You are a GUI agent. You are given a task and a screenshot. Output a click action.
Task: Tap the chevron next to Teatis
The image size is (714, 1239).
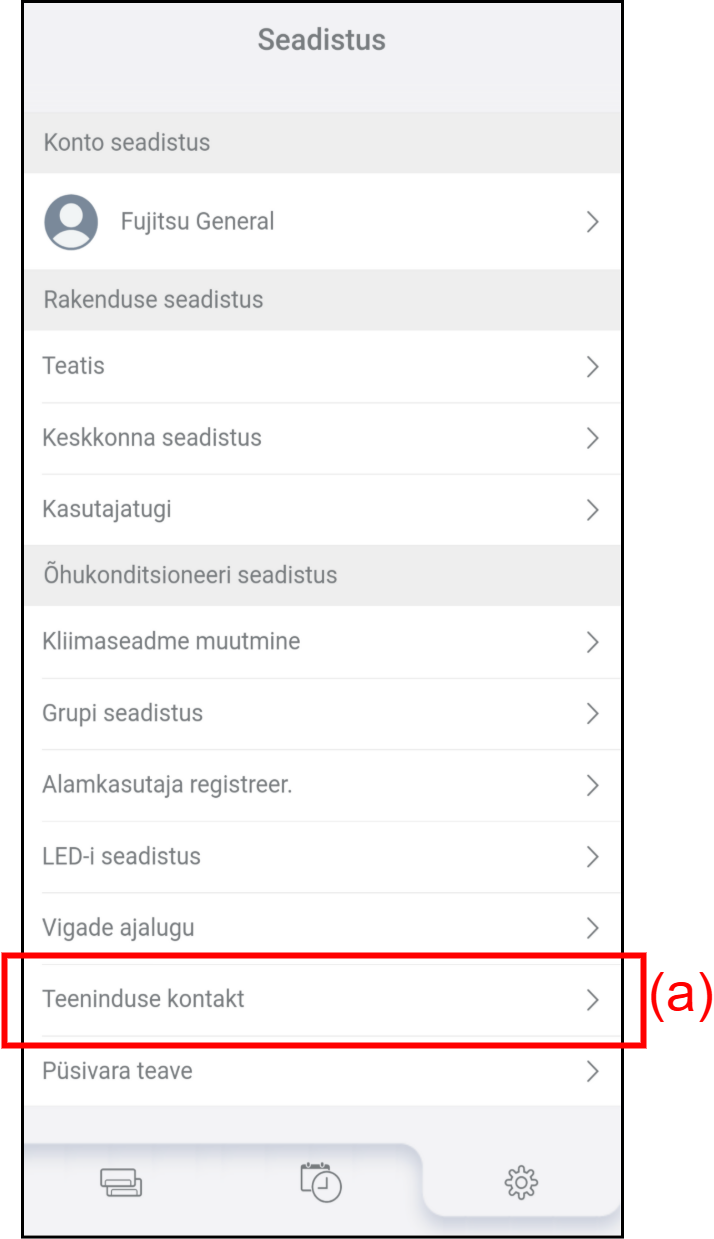click(592, 367)
